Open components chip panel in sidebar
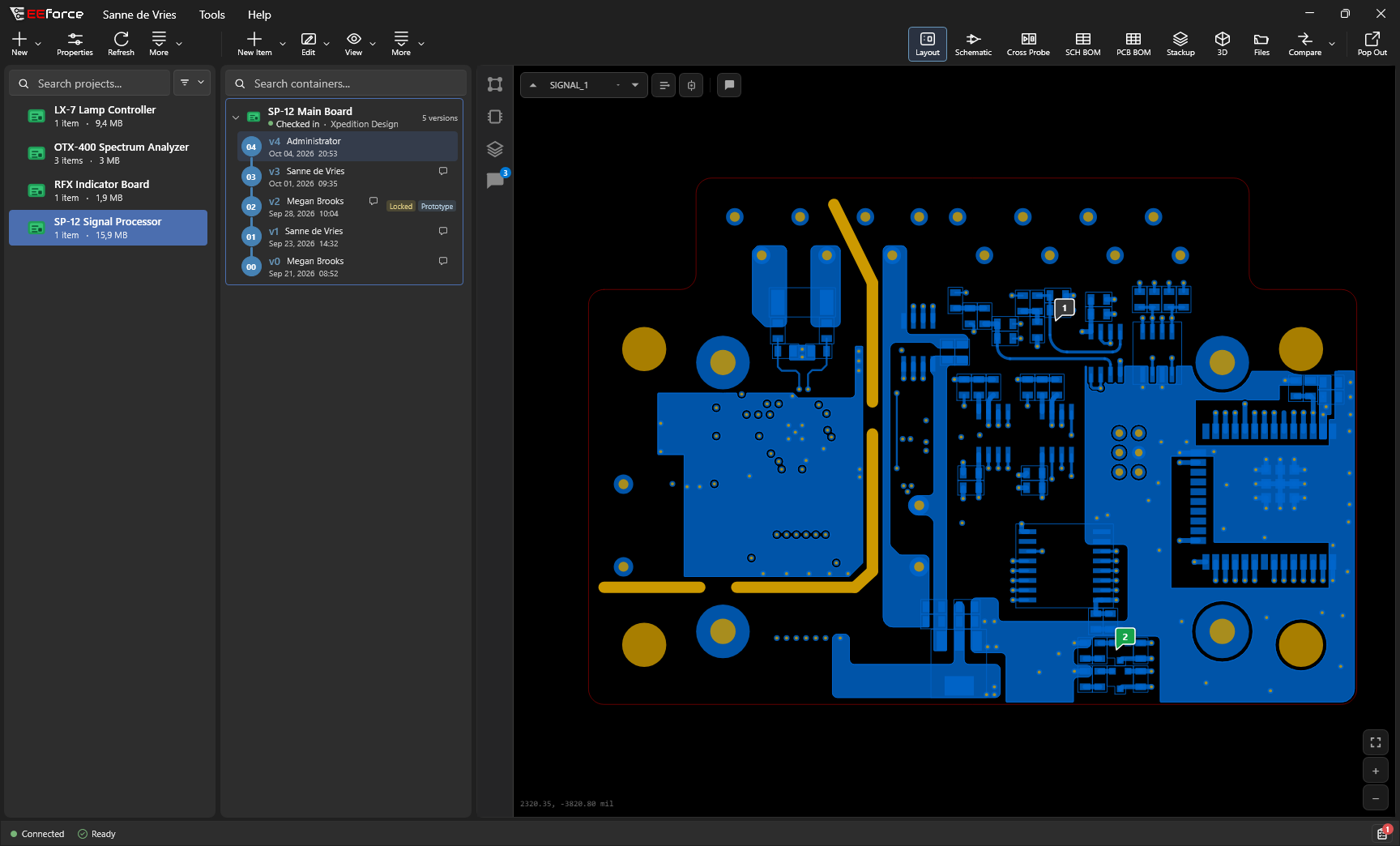The width and height of the screenshot is (1400, 846). (495, 117)
